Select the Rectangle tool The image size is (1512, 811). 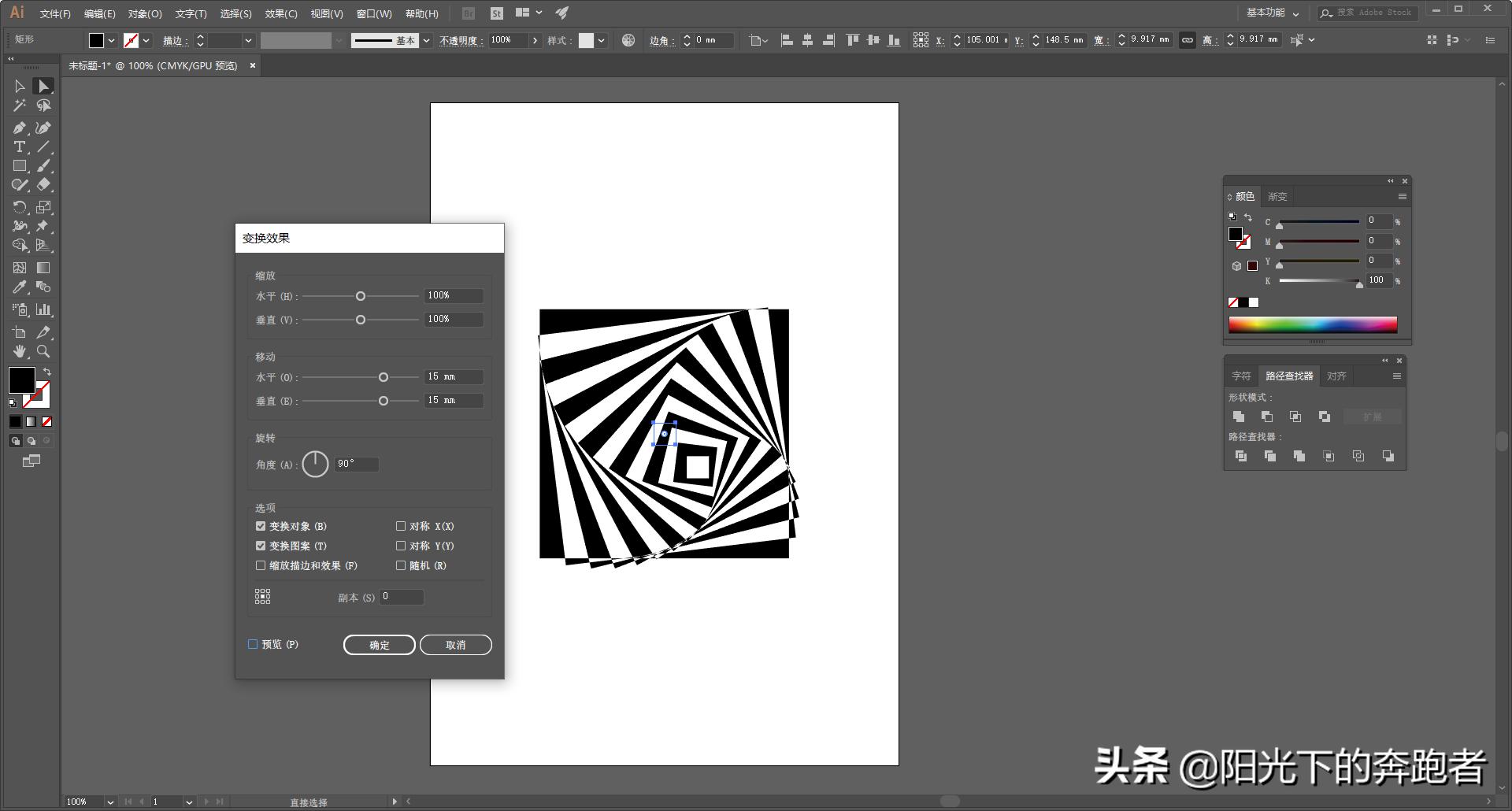click(20, 166)
